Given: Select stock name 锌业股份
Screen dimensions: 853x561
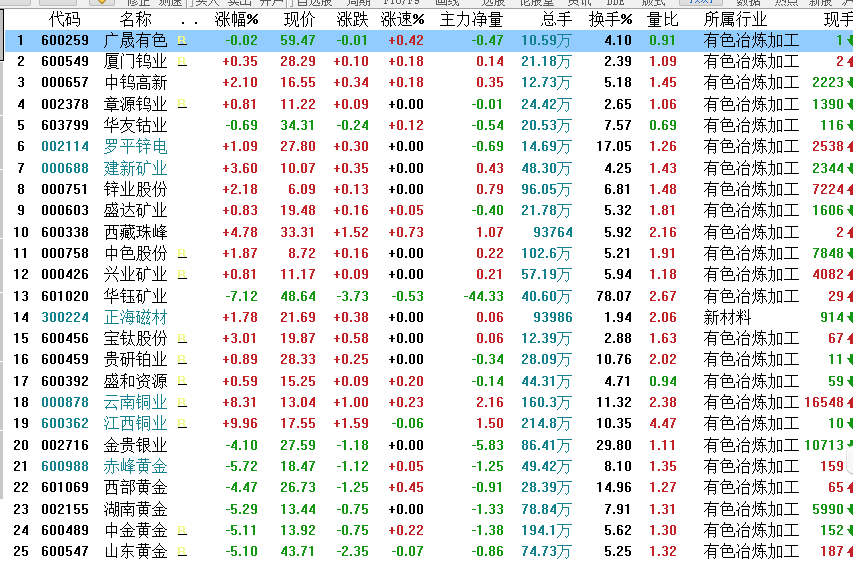Looking at the screenshot, I should point(135,190).
